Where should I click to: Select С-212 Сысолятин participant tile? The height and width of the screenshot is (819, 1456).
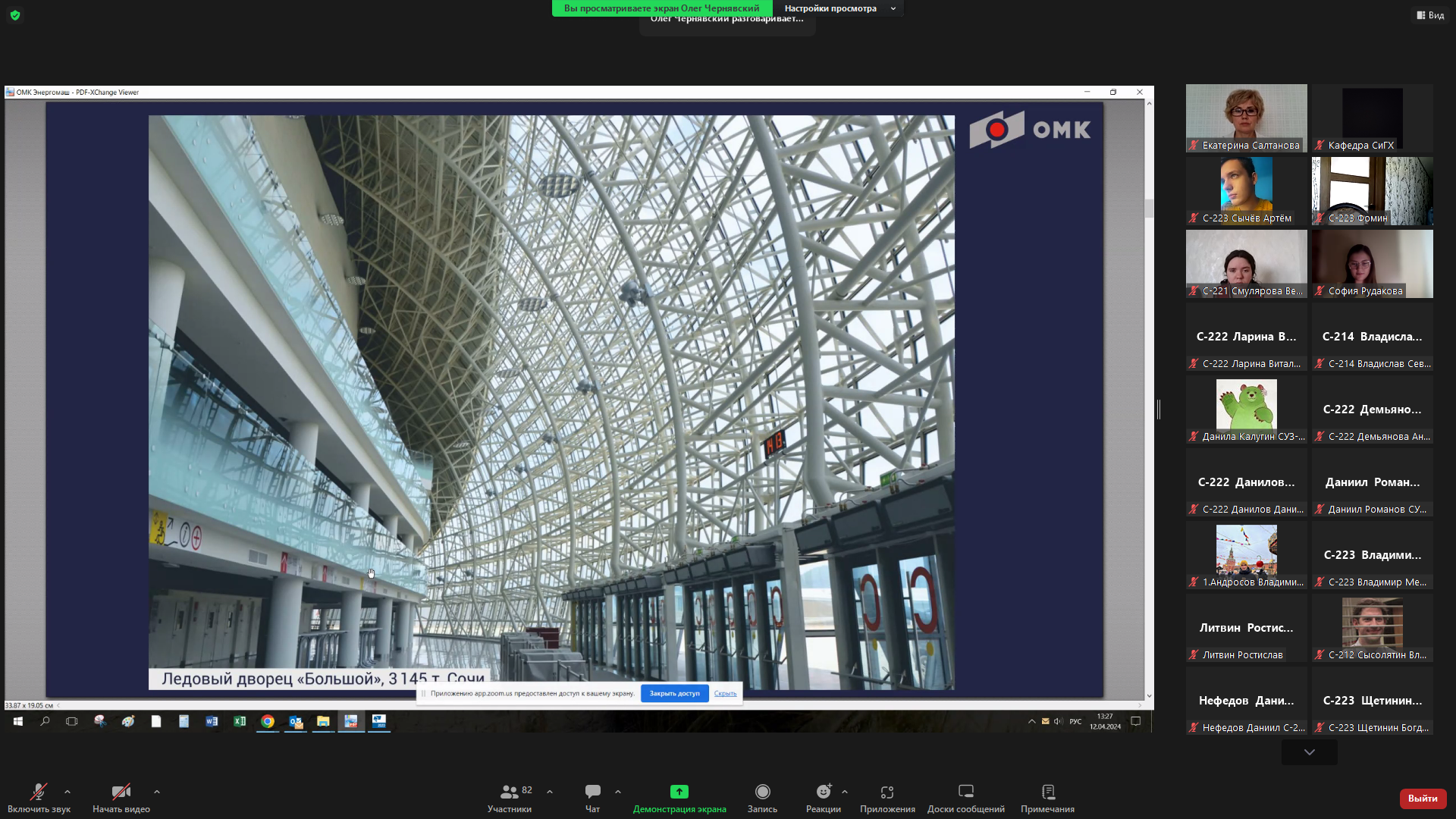[1373, 628]
